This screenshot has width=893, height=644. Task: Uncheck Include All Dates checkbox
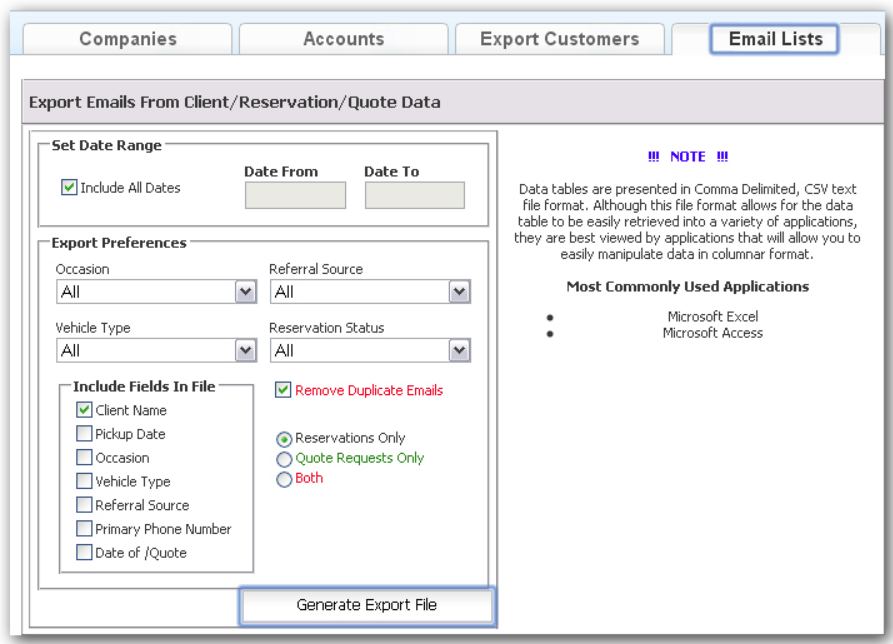[x=69, y=188]
